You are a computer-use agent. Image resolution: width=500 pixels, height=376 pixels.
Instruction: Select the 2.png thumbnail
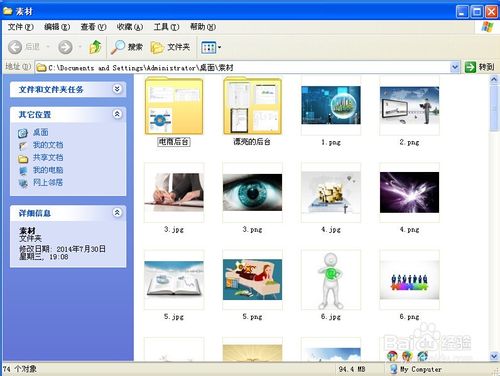pos(409,105)
